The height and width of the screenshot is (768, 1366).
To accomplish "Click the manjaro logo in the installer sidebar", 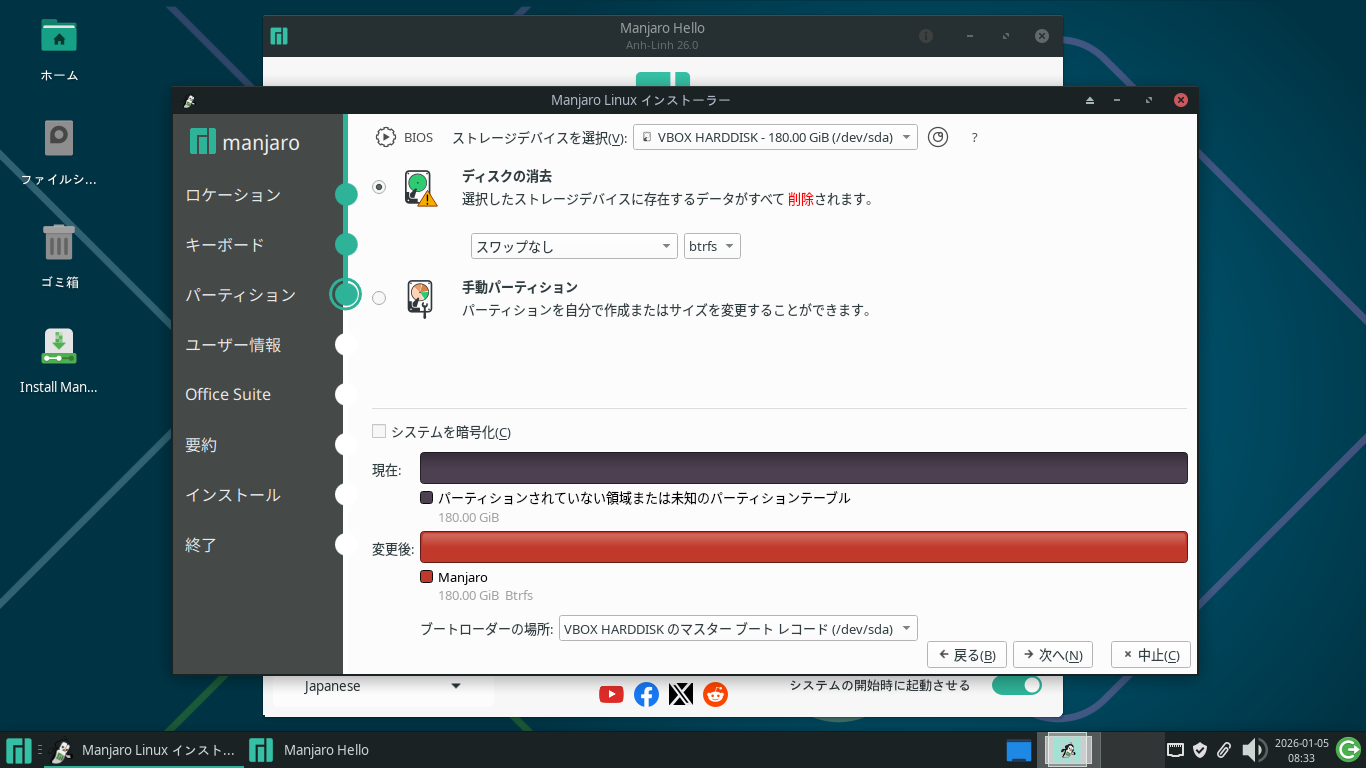I will coord(245,142).
